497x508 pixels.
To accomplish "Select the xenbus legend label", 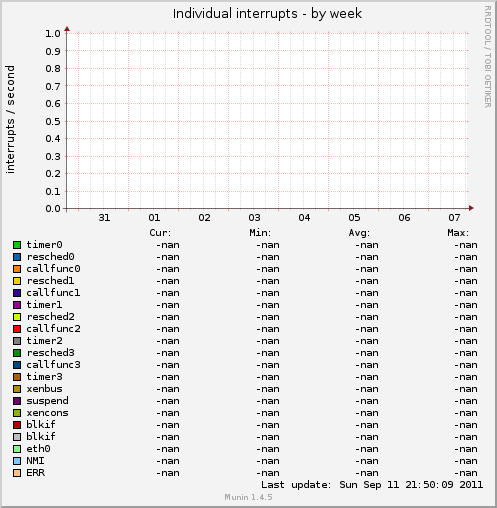I will (44, 389).
